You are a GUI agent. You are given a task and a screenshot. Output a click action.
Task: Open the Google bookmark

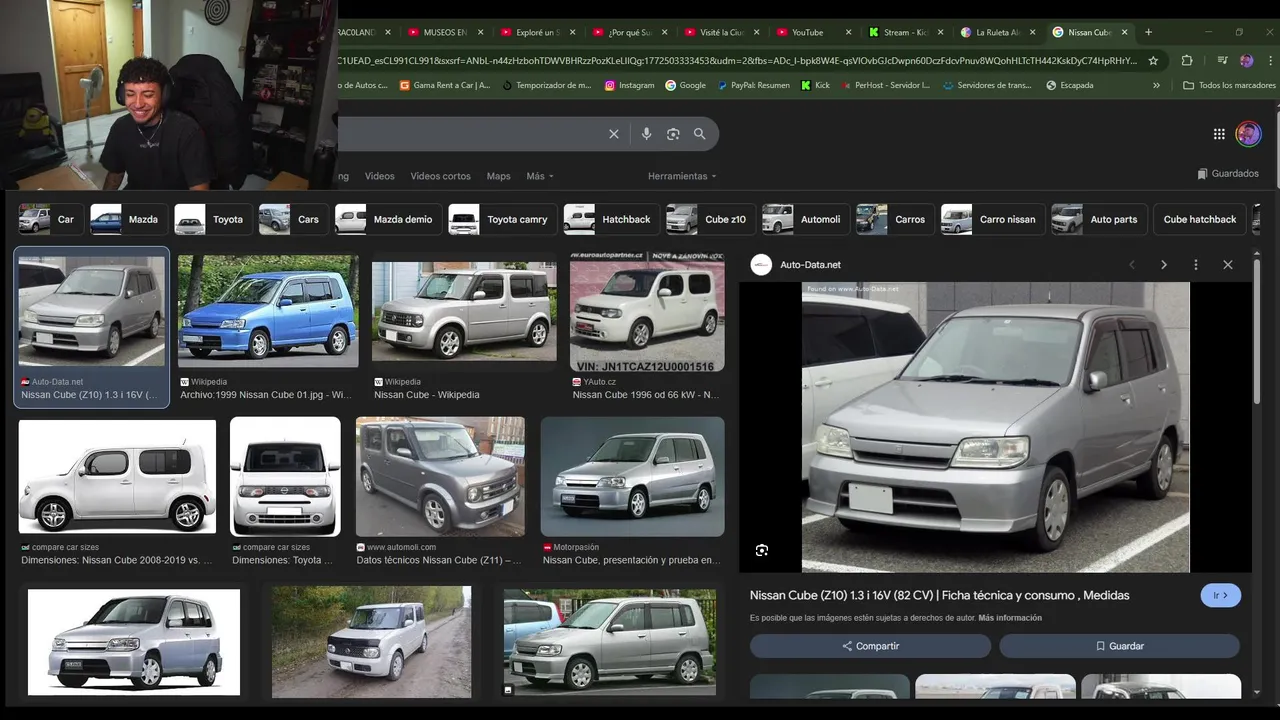[x=685, y=85]
